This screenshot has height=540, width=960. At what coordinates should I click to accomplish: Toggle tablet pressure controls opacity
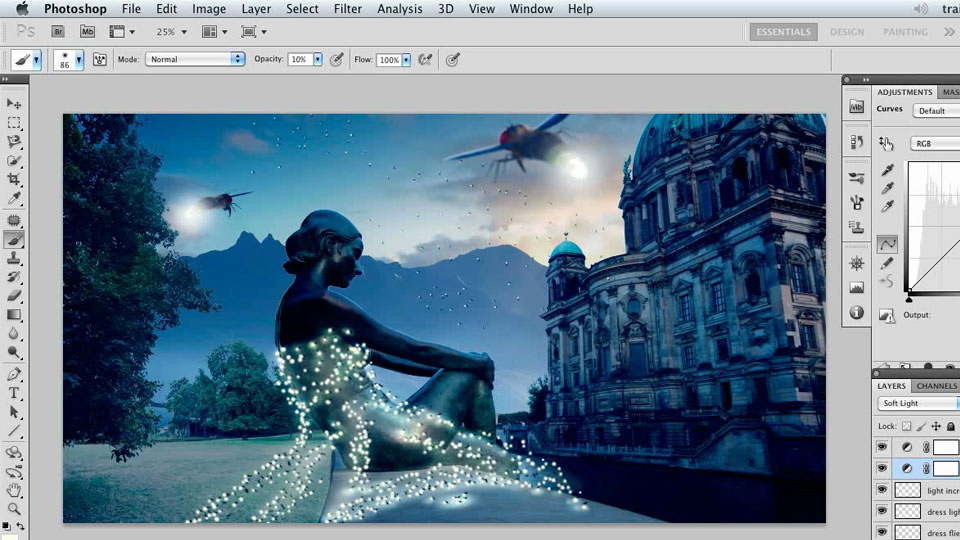click(x=336, y=59)
